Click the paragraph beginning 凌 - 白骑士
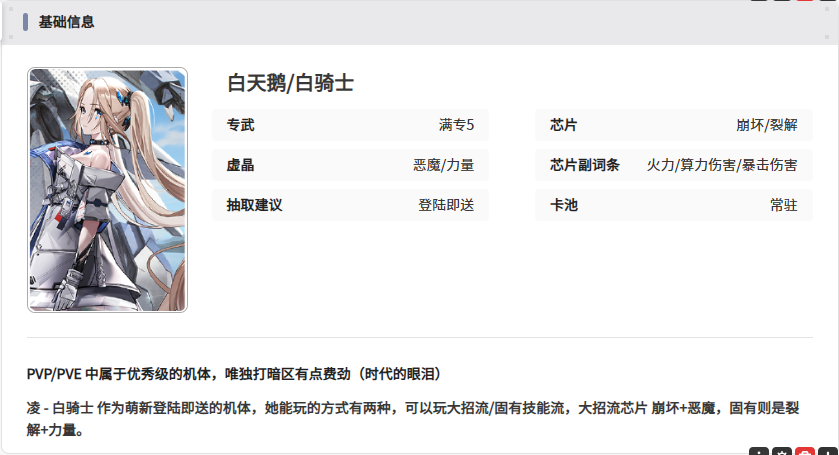 [x=413, y=419]
